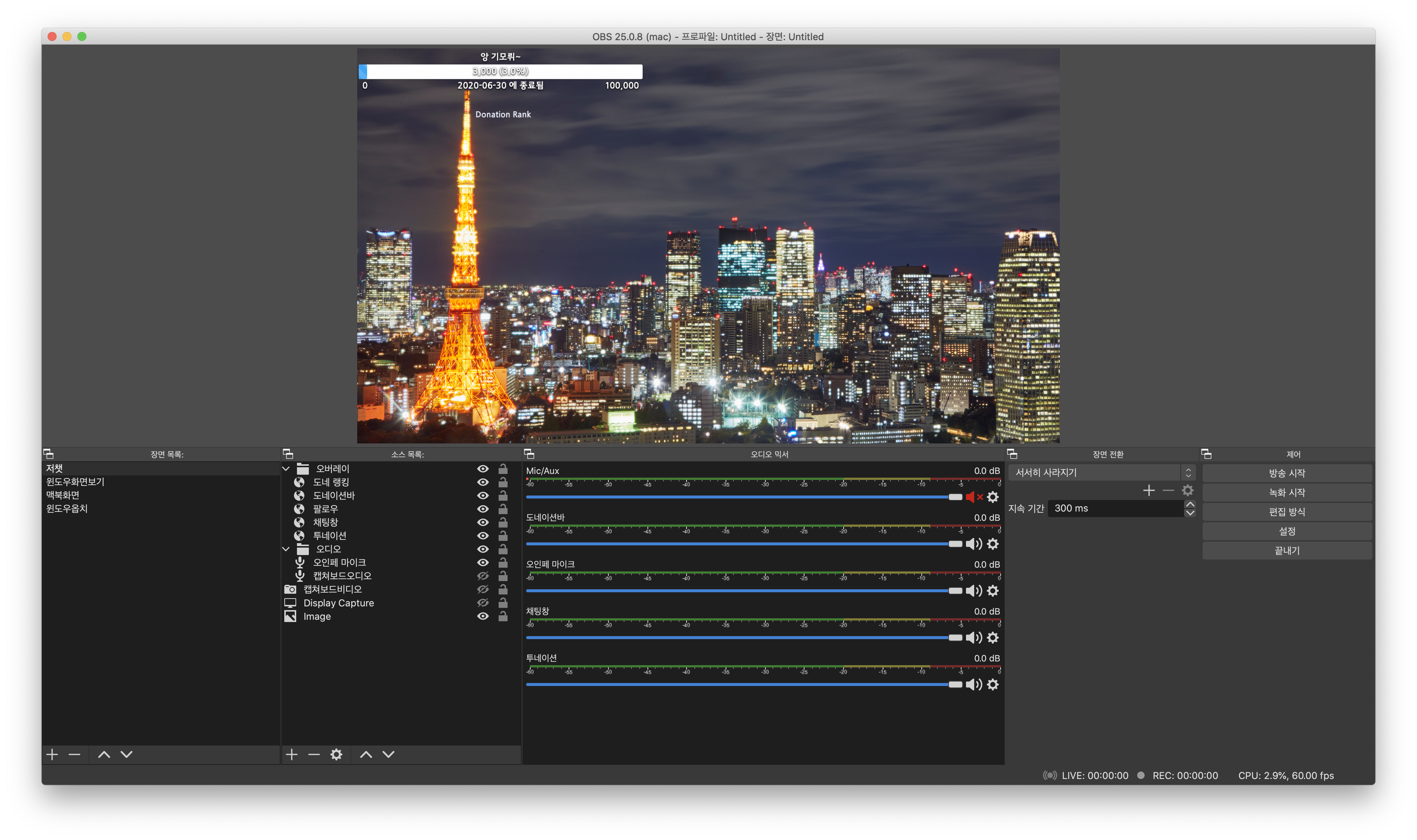
Task: Toggle lock on Image source
Action: (x=503, y=616)
